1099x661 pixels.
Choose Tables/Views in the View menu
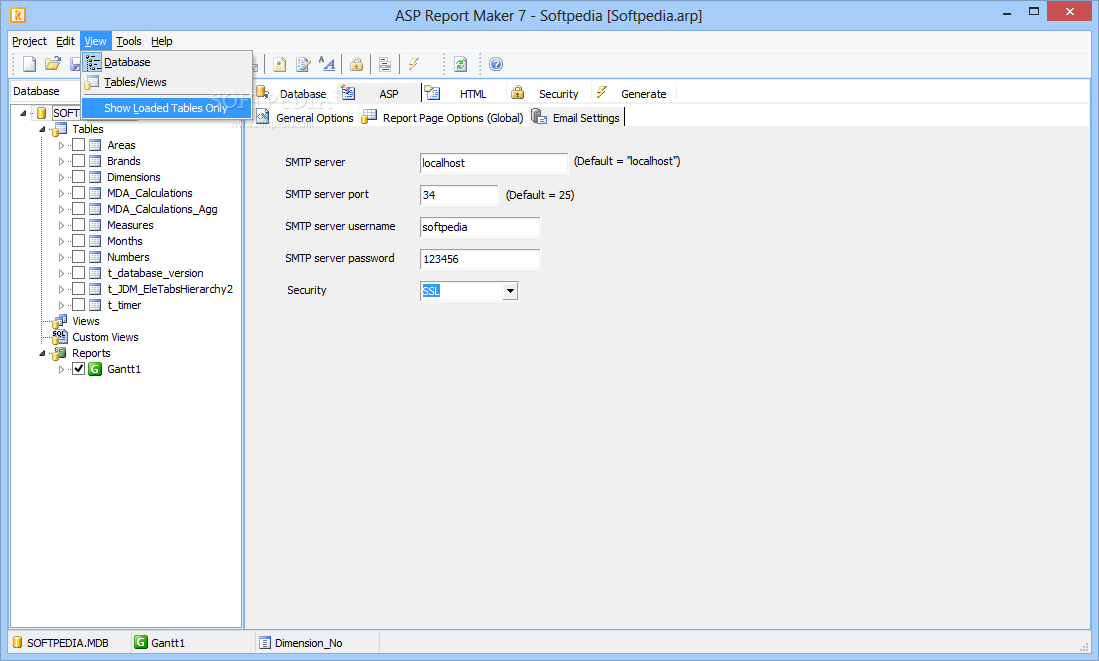[166, 82]
